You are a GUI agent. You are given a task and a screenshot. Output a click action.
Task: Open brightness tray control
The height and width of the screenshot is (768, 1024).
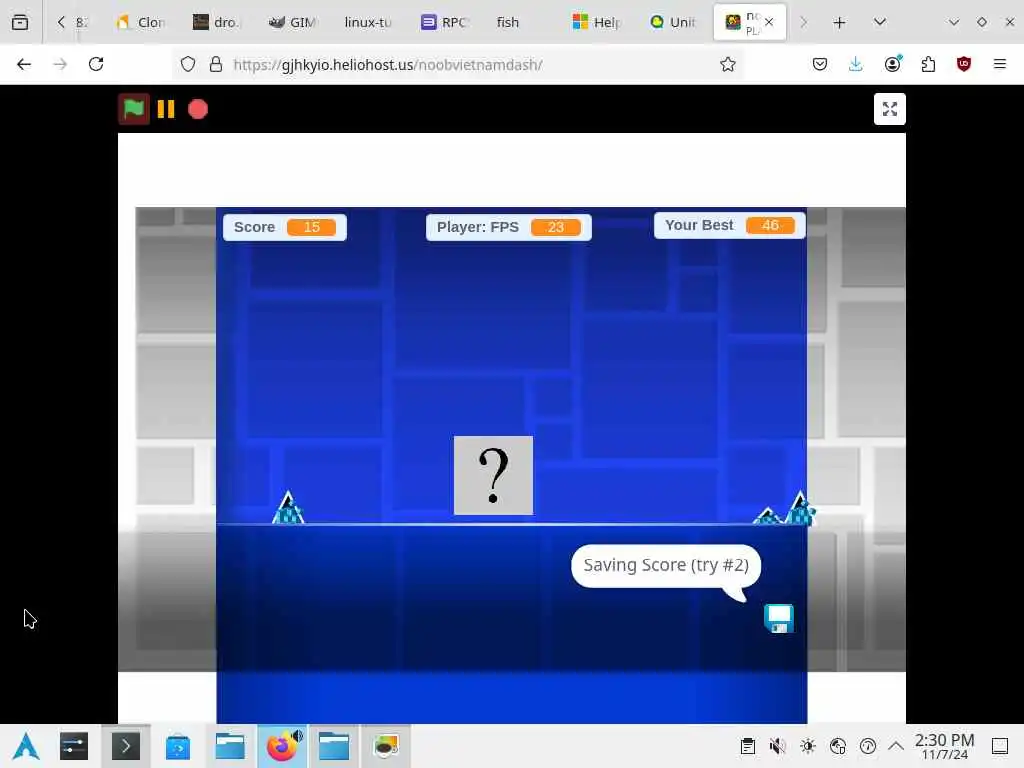coord(808,746)
